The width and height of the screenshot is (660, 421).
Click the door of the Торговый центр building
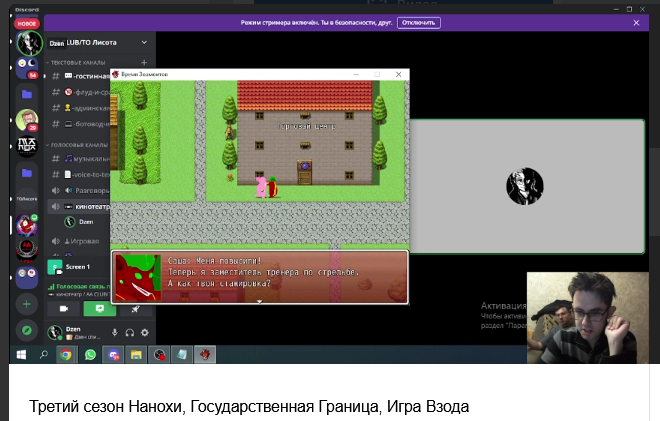305,173
